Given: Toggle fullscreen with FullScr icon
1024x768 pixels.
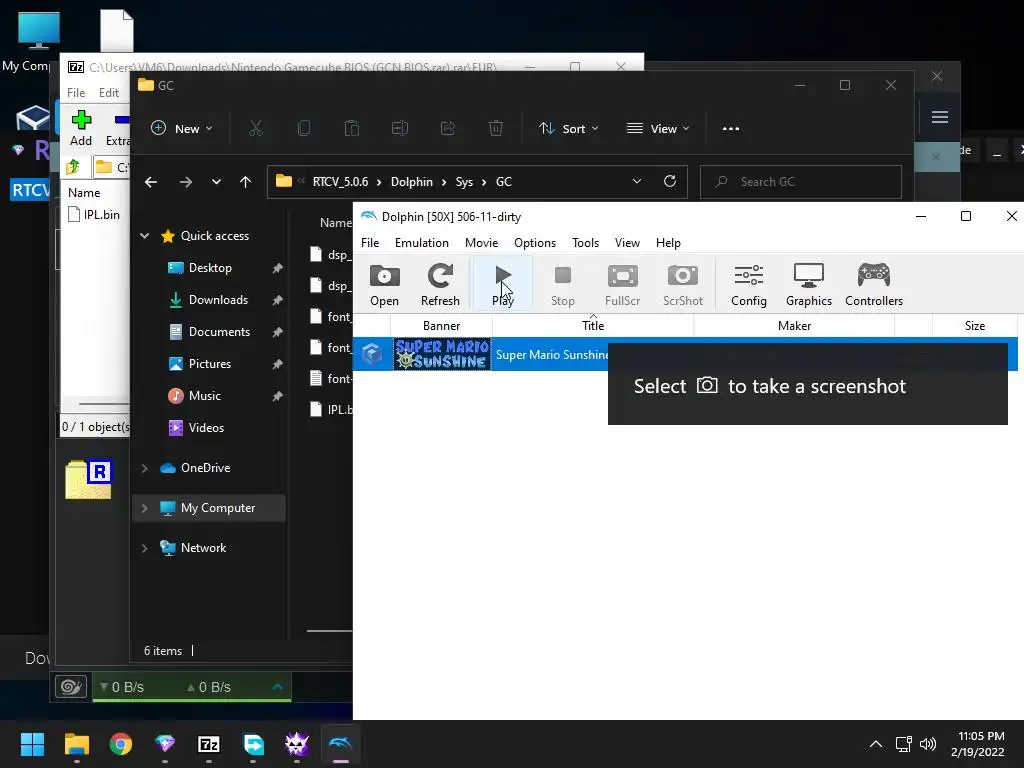Looking at the screenshot, I should tap(622, 285).
